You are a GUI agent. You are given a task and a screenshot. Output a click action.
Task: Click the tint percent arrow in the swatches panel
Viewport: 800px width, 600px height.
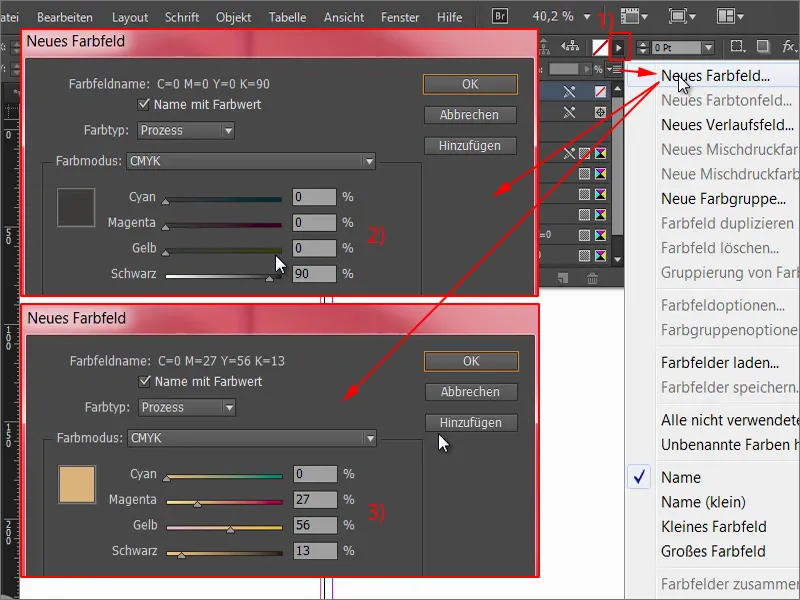(x=587, y=69)
